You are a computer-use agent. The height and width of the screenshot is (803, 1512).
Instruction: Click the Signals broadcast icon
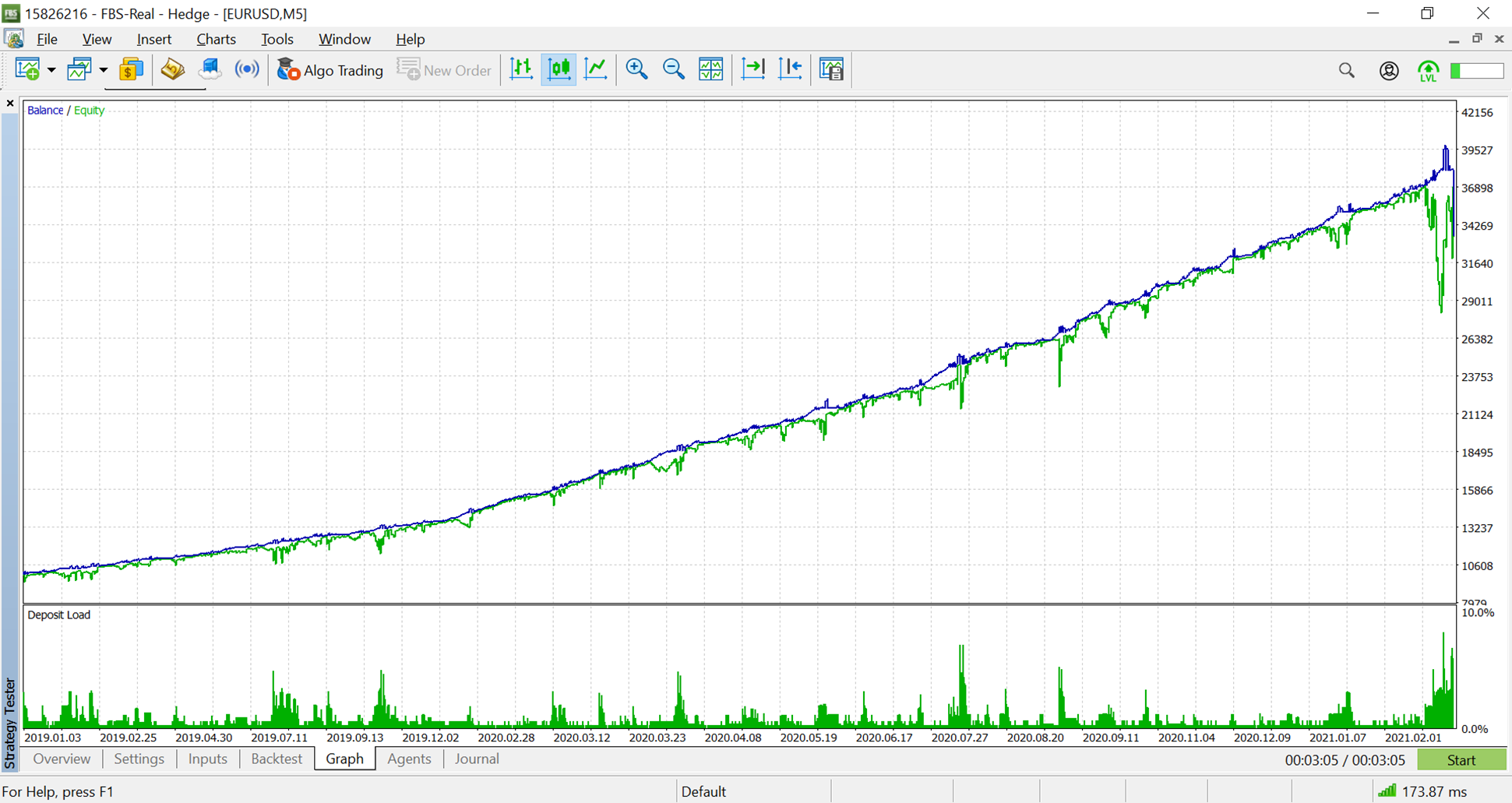point(247,70)
